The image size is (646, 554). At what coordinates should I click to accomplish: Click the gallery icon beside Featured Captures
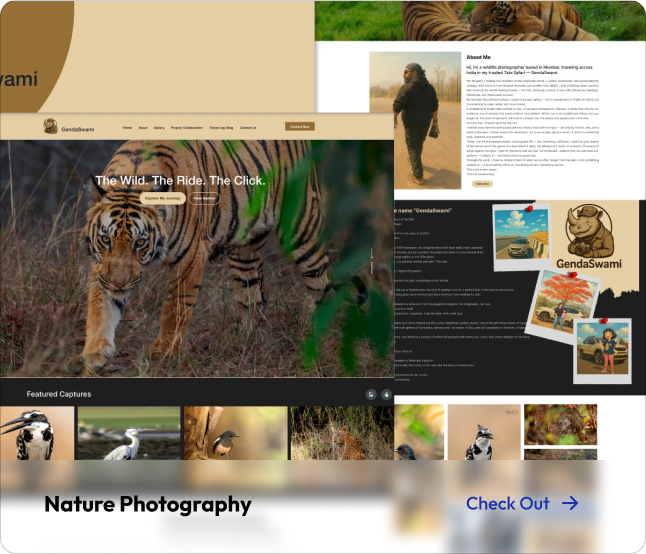[x=370, y=394]
